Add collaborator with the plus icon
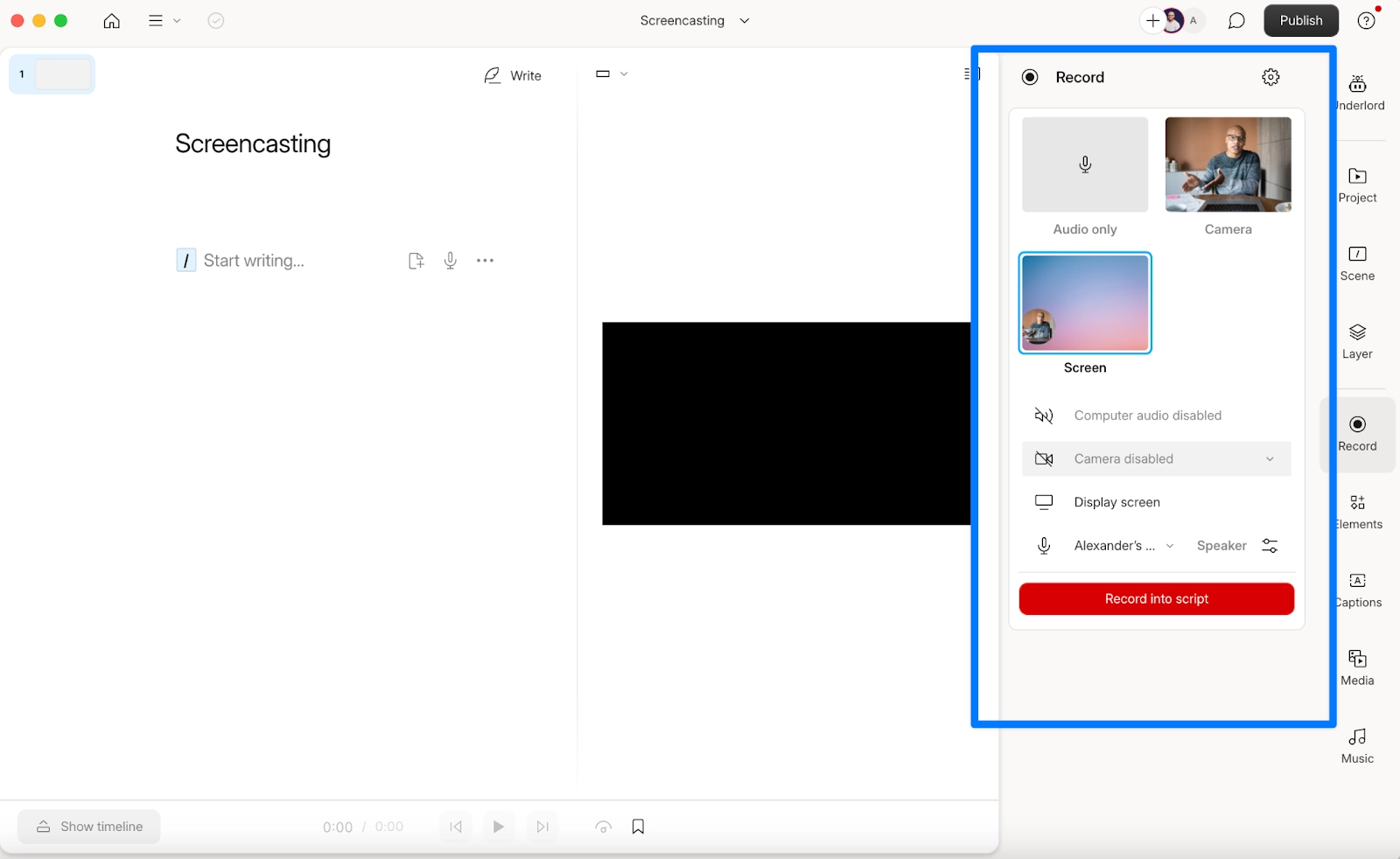This screenshot has height=859, width=1400. click(x=1152, y=21)
